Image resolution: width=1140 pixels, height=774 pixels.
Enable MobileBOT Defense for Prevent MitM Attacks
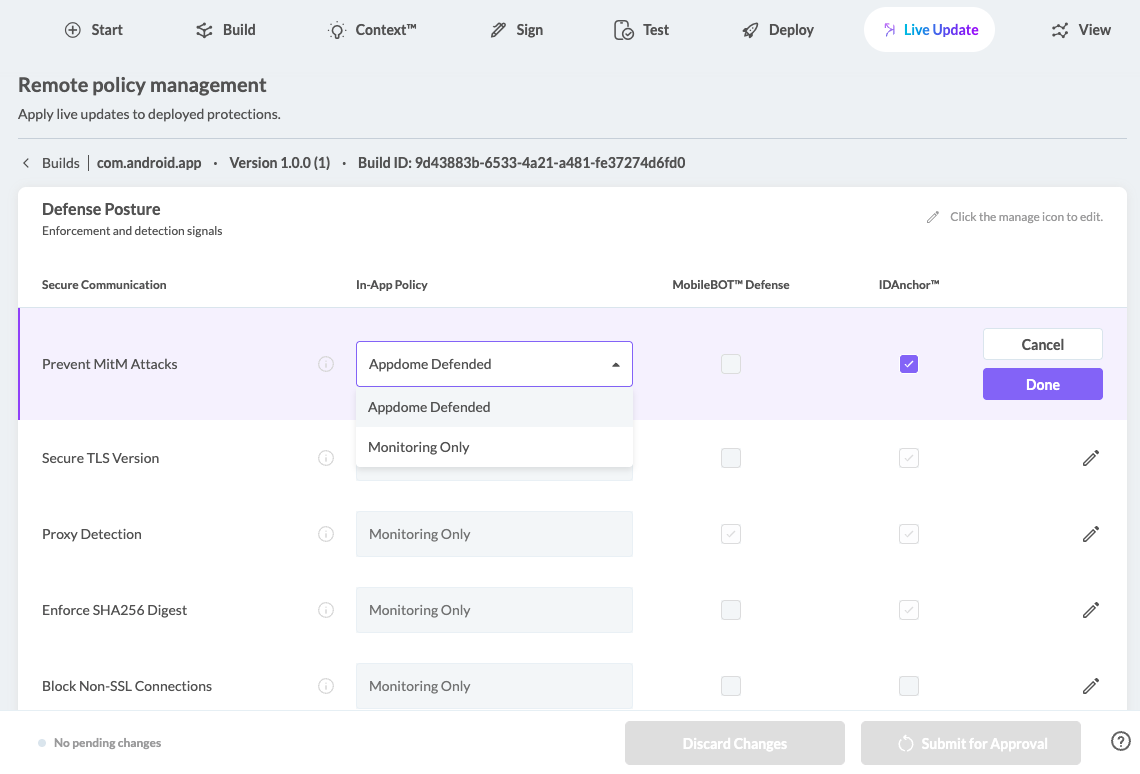[x=731, y=364]
